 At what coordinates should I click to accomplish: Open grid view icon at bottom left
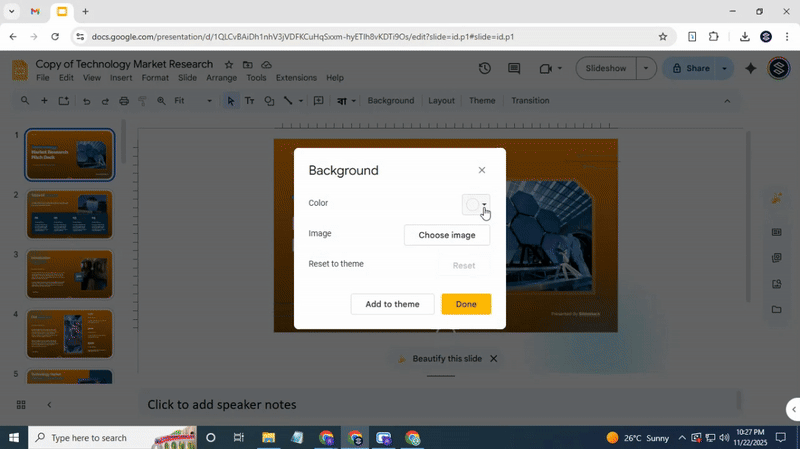pos(21,405)
